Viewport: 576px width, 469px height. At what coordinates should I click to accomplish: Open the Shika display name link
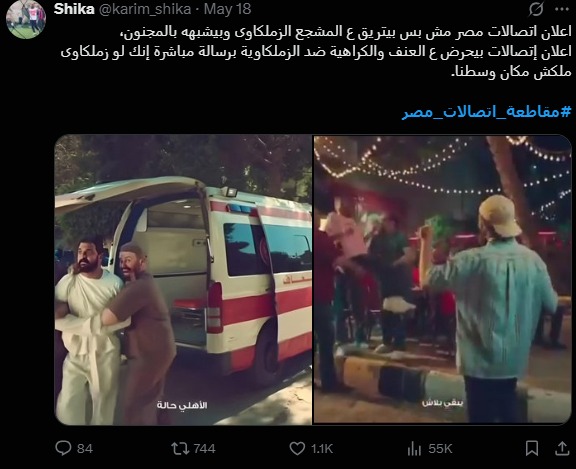[74, 9]
